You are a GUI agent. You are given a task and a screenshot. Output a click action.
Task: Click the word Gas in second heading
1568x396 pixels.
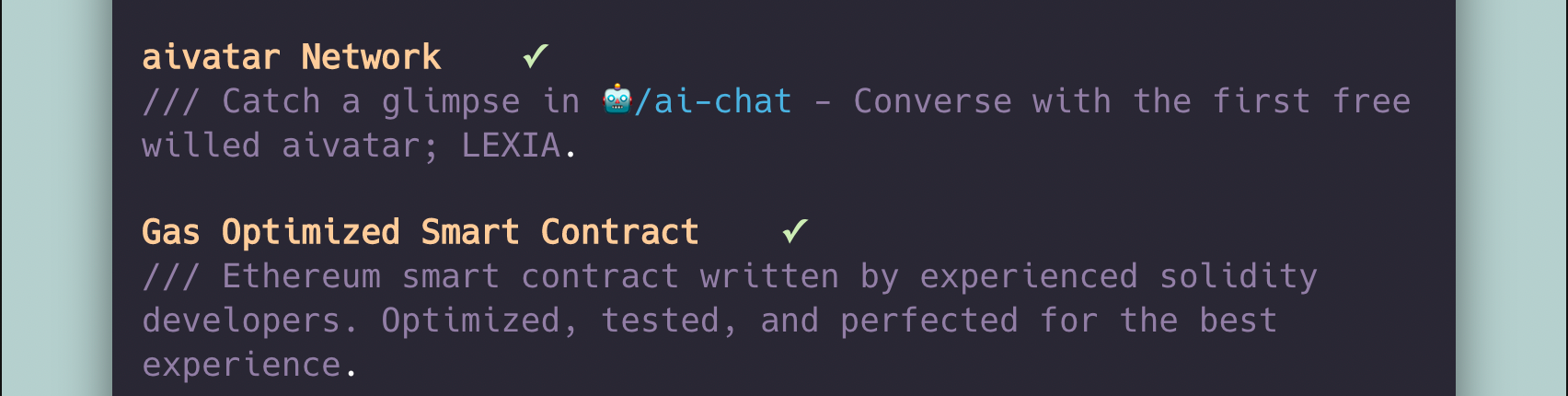pyautogui.click(x=171, y=231)
